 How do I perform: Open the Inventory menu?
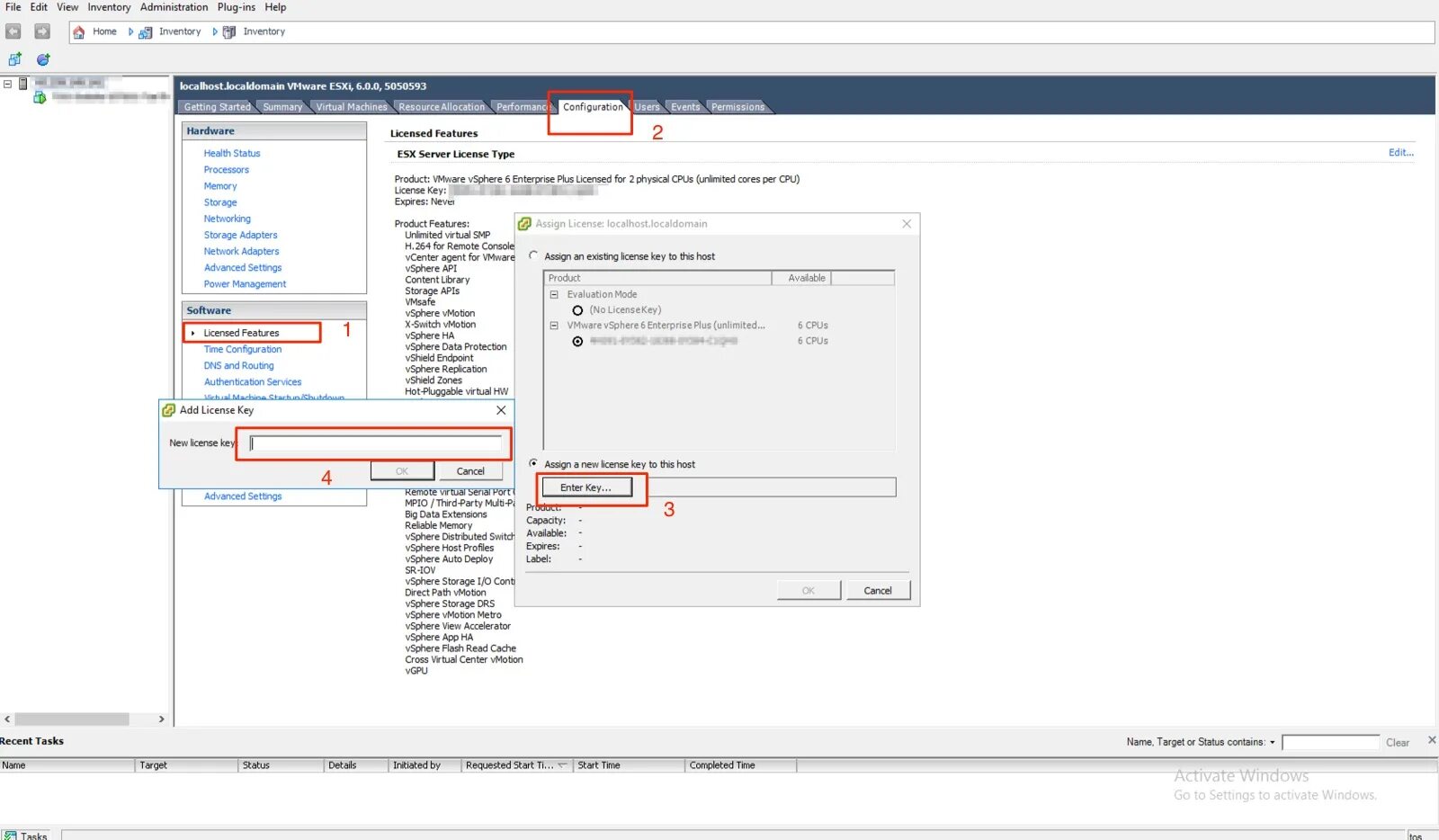point(109,7)
